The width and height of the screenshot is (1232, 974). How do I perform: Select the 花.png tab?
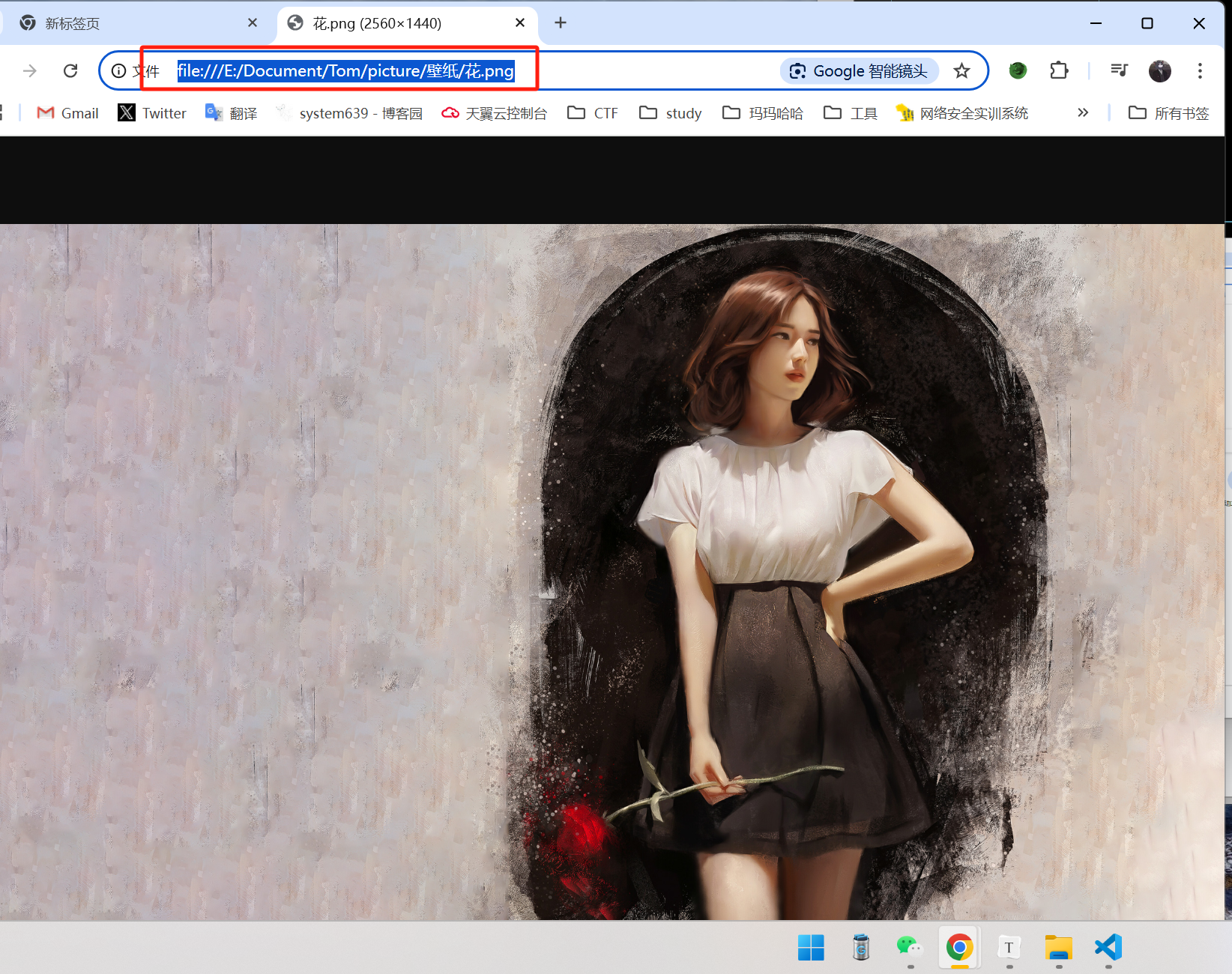(x=407, y=23)
